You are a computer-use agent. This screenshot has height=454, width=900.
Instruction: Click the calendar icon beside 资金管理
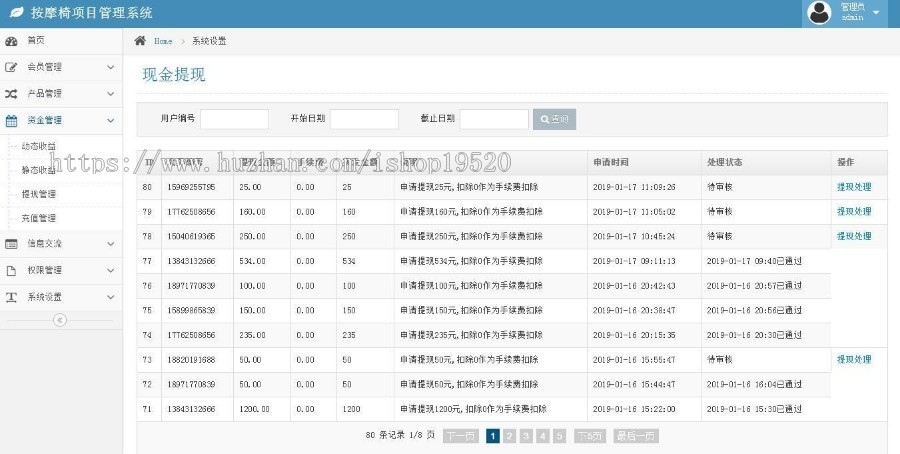pos(11,121)
